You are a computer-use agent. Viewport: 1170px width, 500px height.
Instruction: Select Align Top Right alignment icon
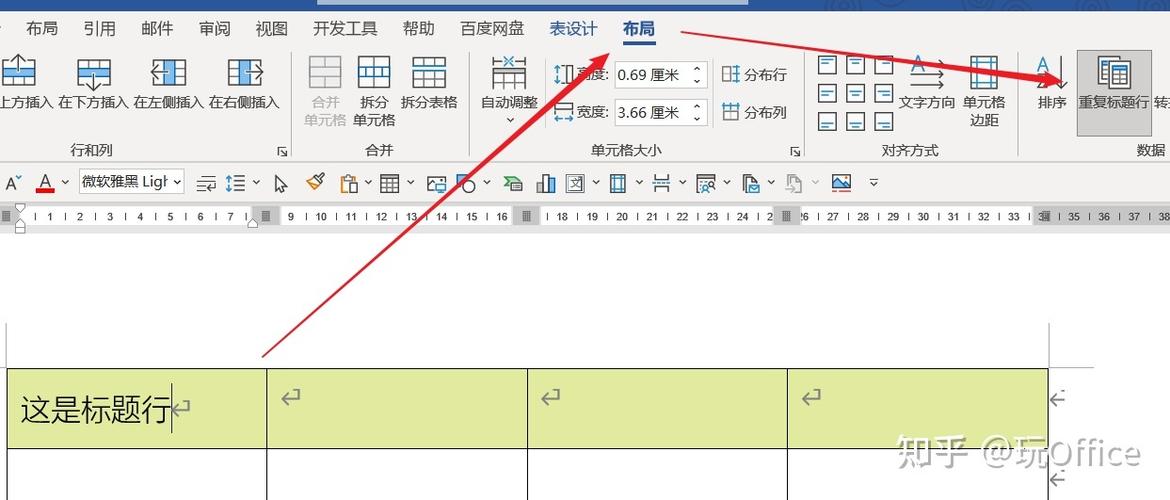click(883, 66)
